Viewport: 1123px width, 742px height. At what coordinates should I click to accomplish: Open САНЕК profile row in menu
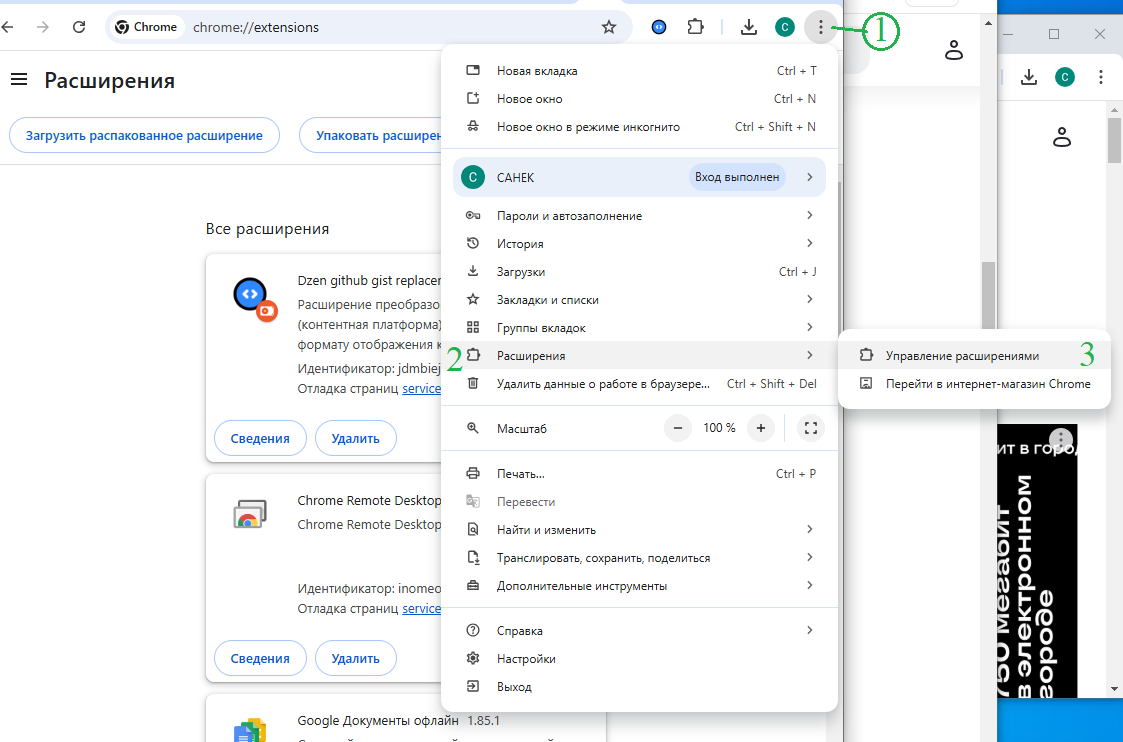pyautogui.click(x=640, y=177)
